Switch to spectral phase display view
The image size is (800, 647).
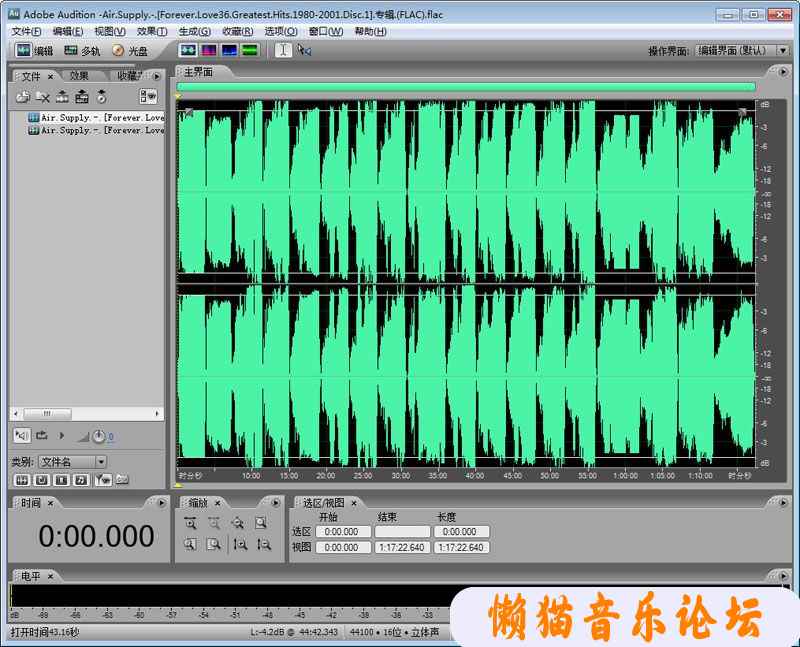pos(250,50)
